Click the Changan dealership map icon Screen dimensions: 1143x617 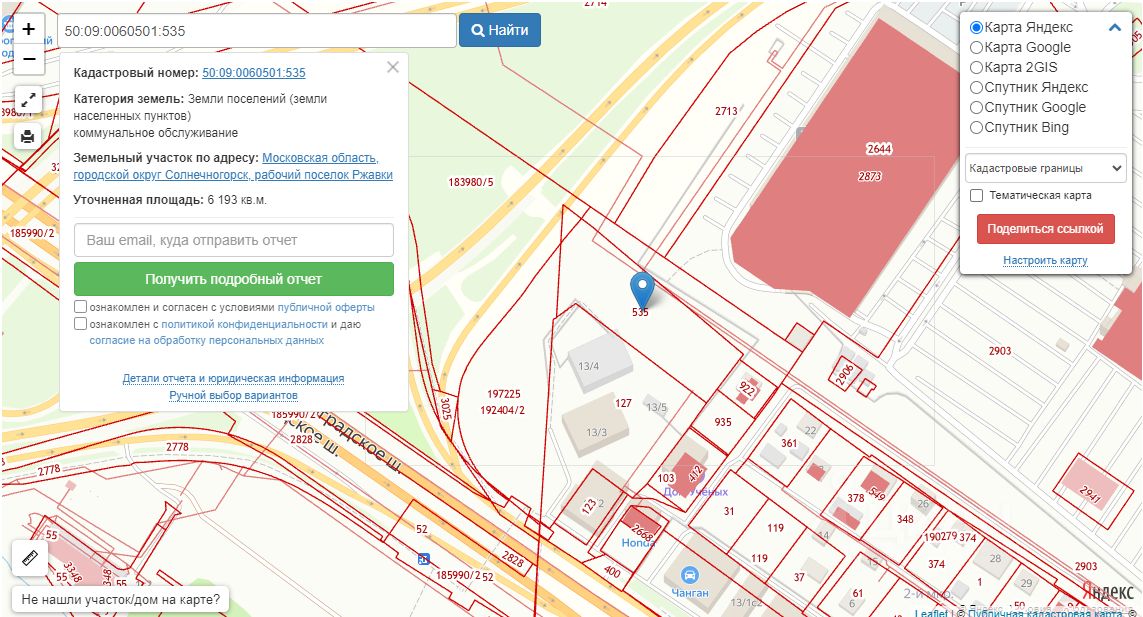pos(690,575)
